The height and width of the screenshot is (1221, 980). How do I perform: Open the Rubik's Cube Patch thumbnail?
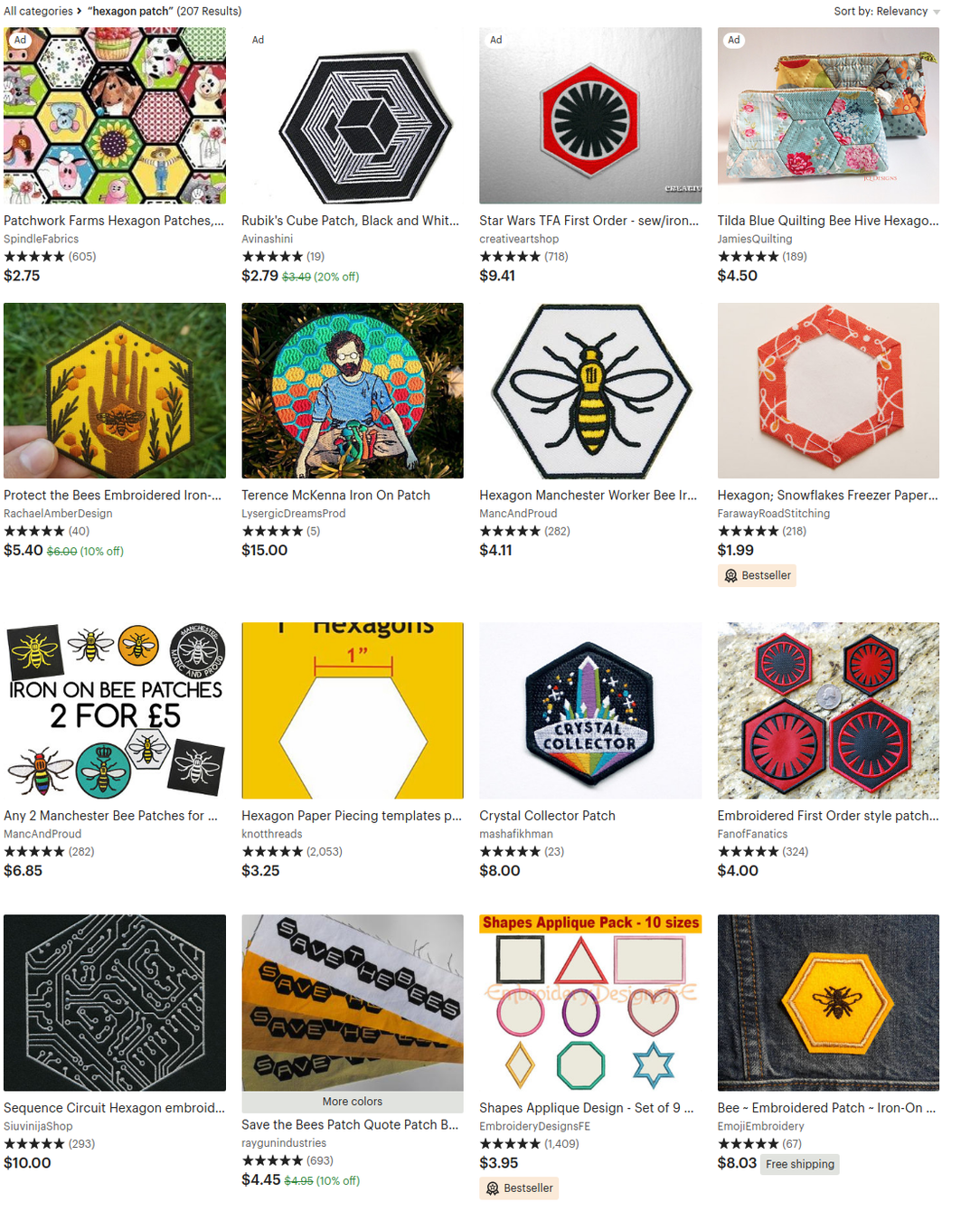[353, 116]
